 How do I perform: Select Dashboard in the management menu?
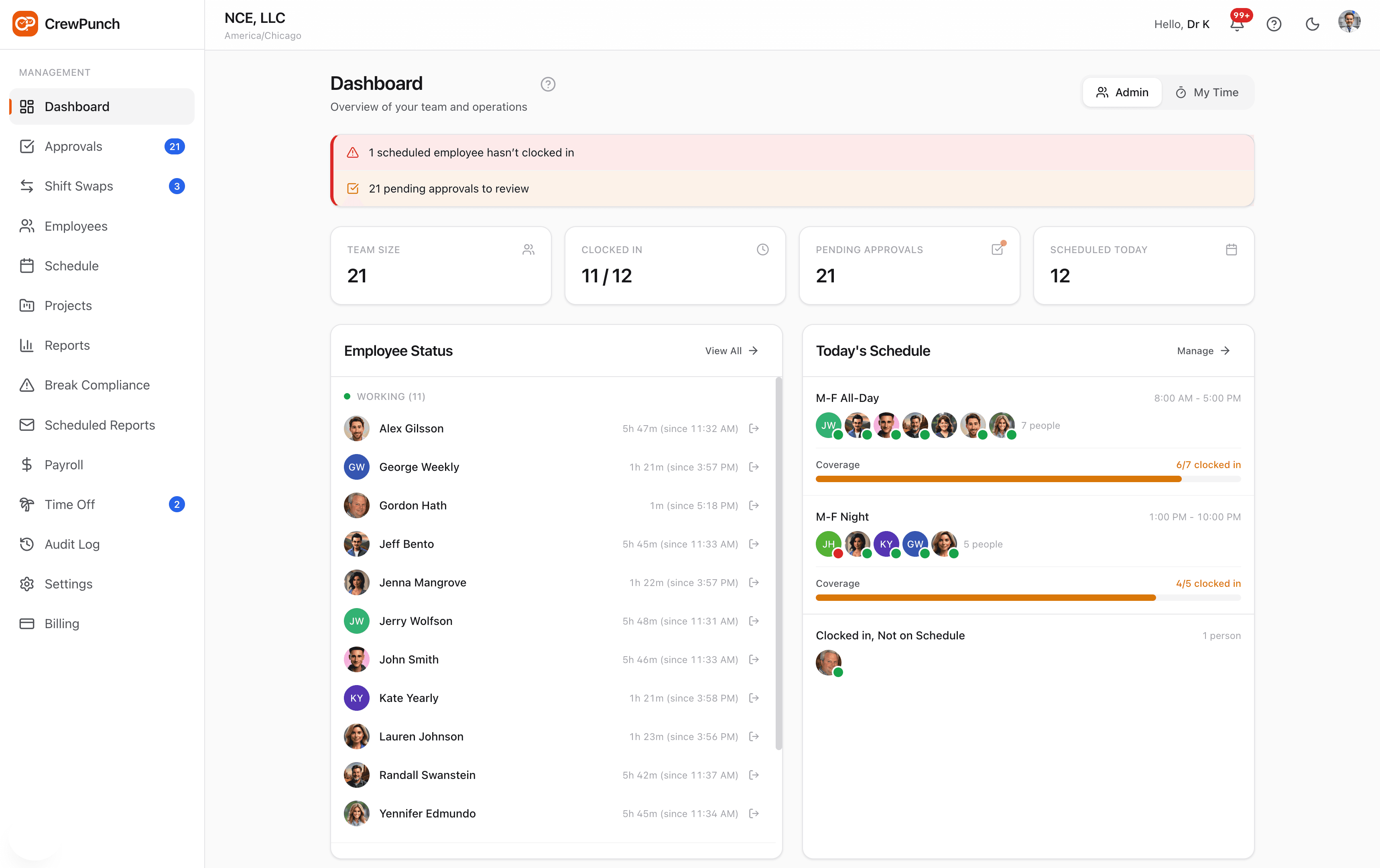(x=77, y=106)
